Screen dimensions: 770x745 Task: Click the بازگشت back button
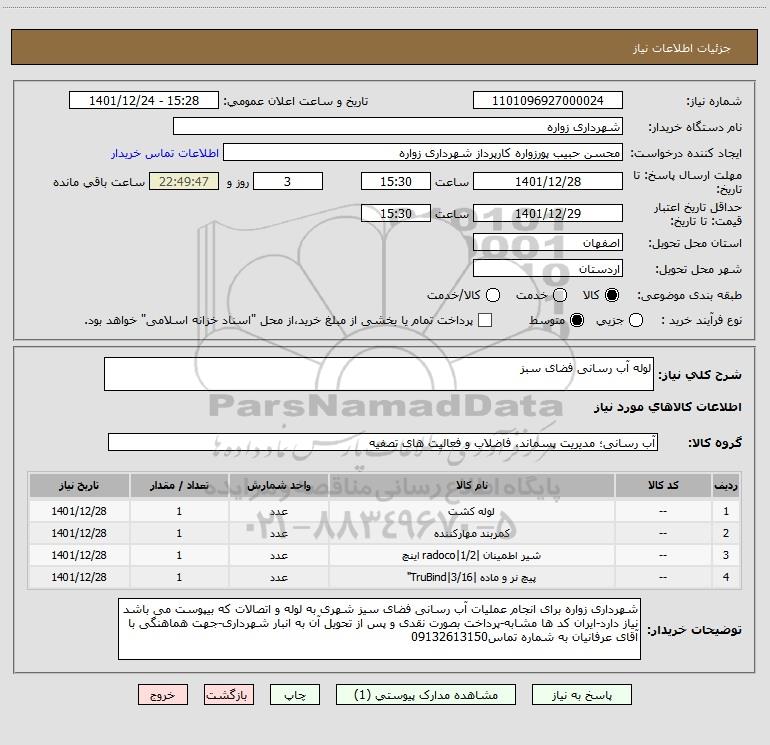229,695
